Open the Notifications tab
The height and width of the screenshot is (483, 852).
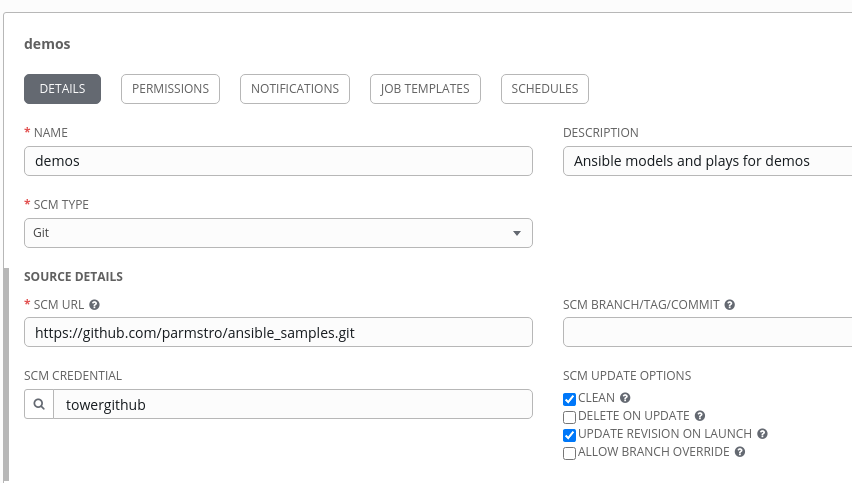[x=295, y=89]
